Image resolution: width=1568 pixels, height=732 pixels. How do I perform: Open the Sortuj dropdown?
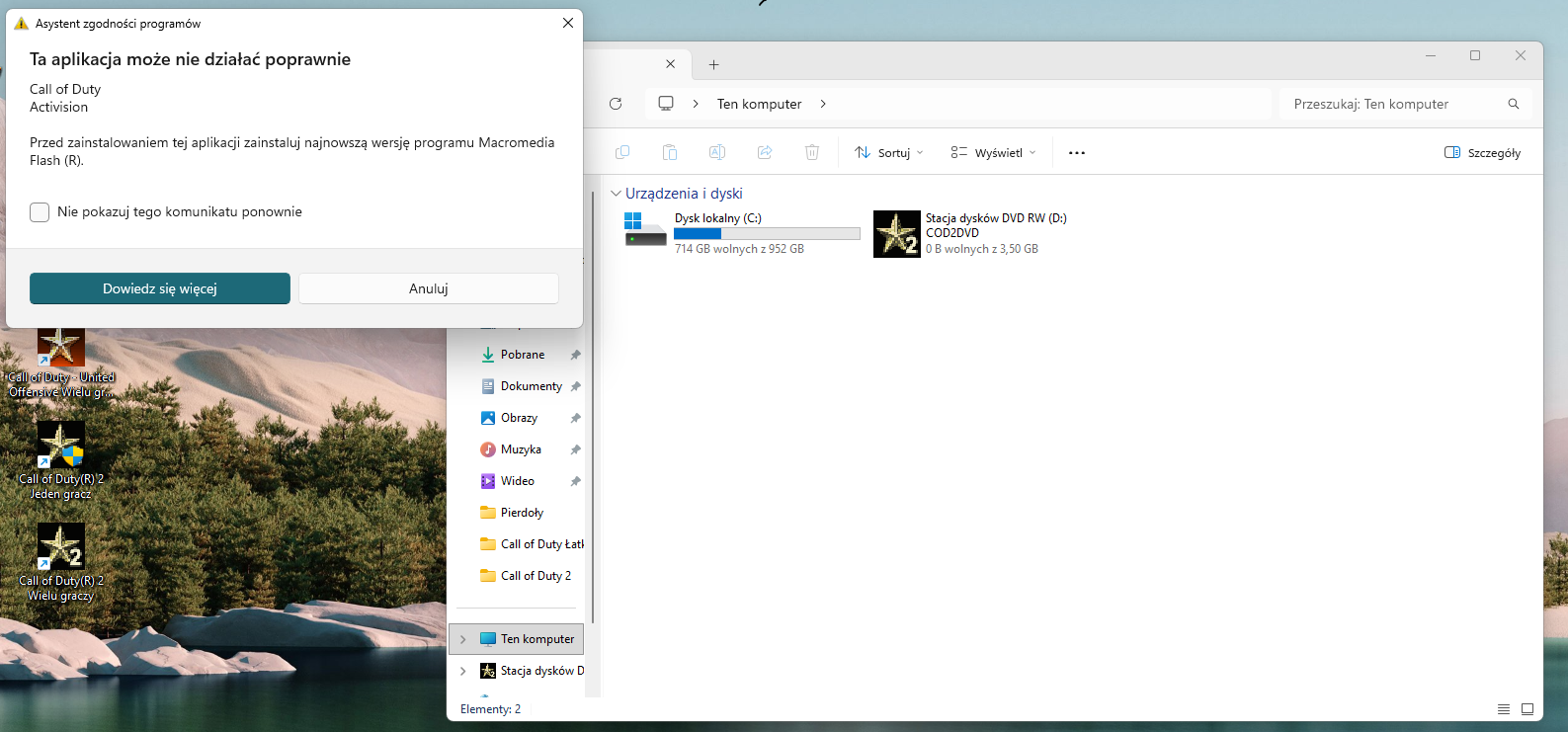click(x=889, y=153)
